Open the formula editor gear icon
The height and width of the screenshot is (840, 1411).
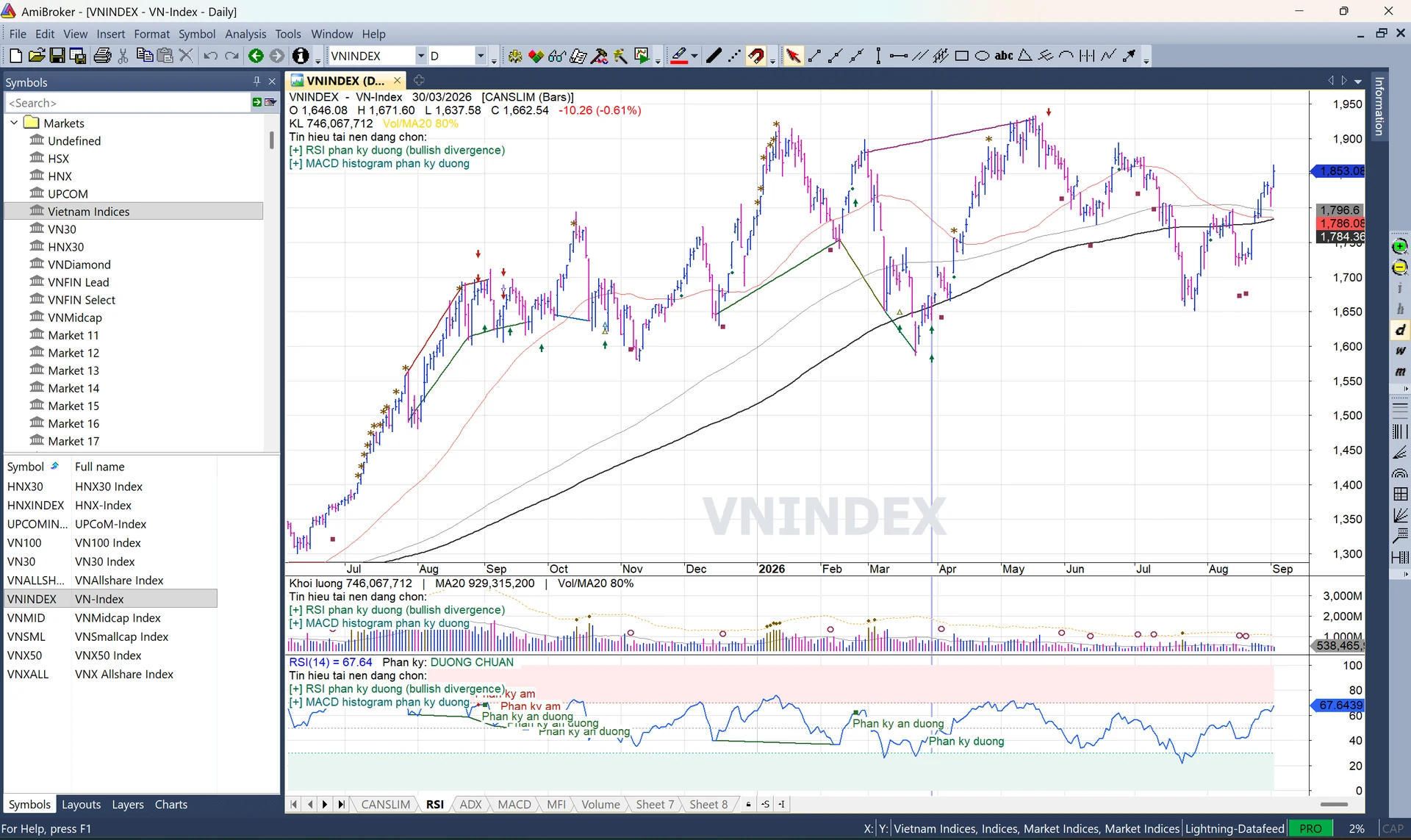tap(514, 56)
